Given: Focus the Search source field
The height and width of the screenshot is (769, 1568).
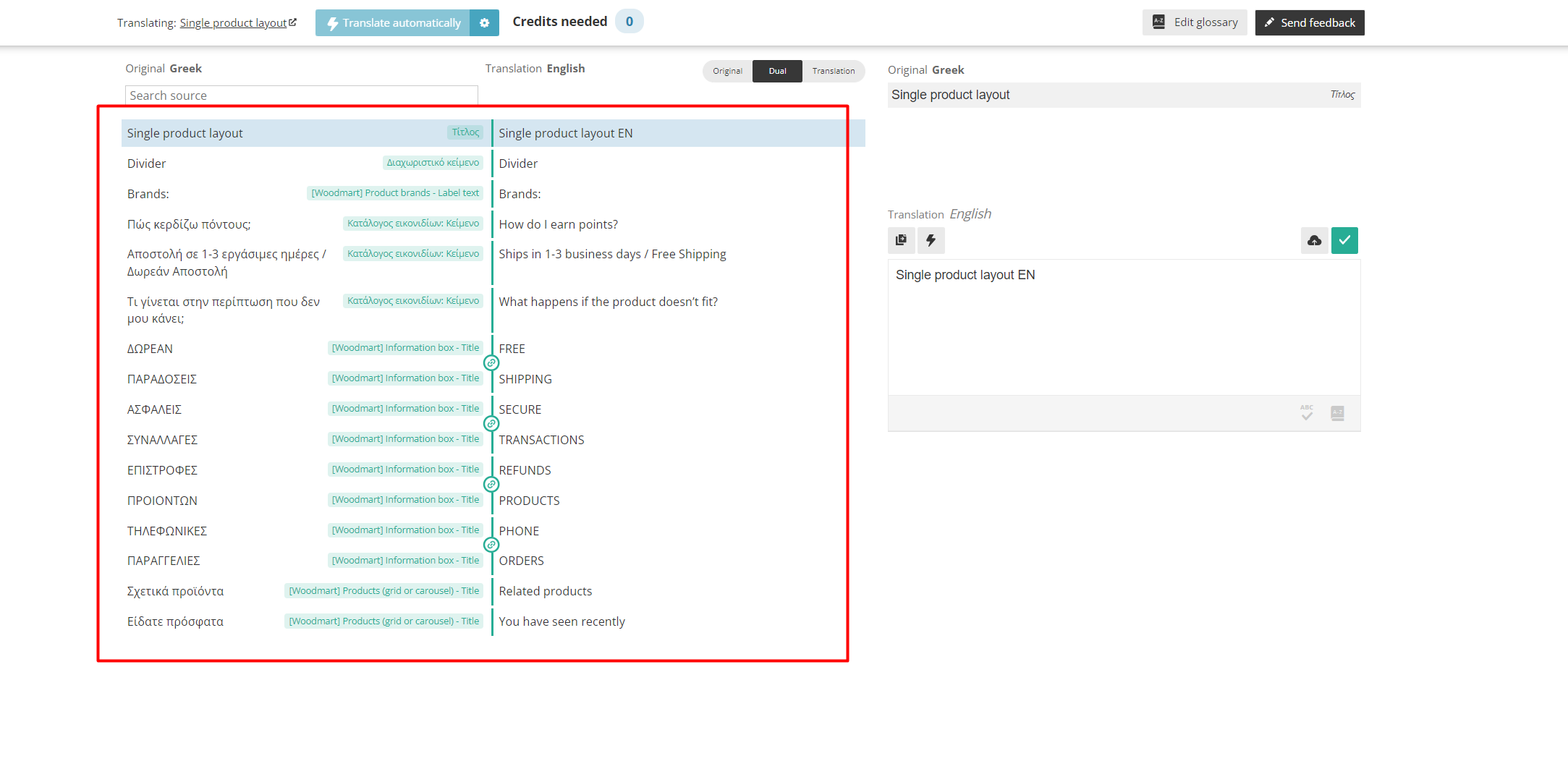Looking at the screenshot, I should [302, 95].
